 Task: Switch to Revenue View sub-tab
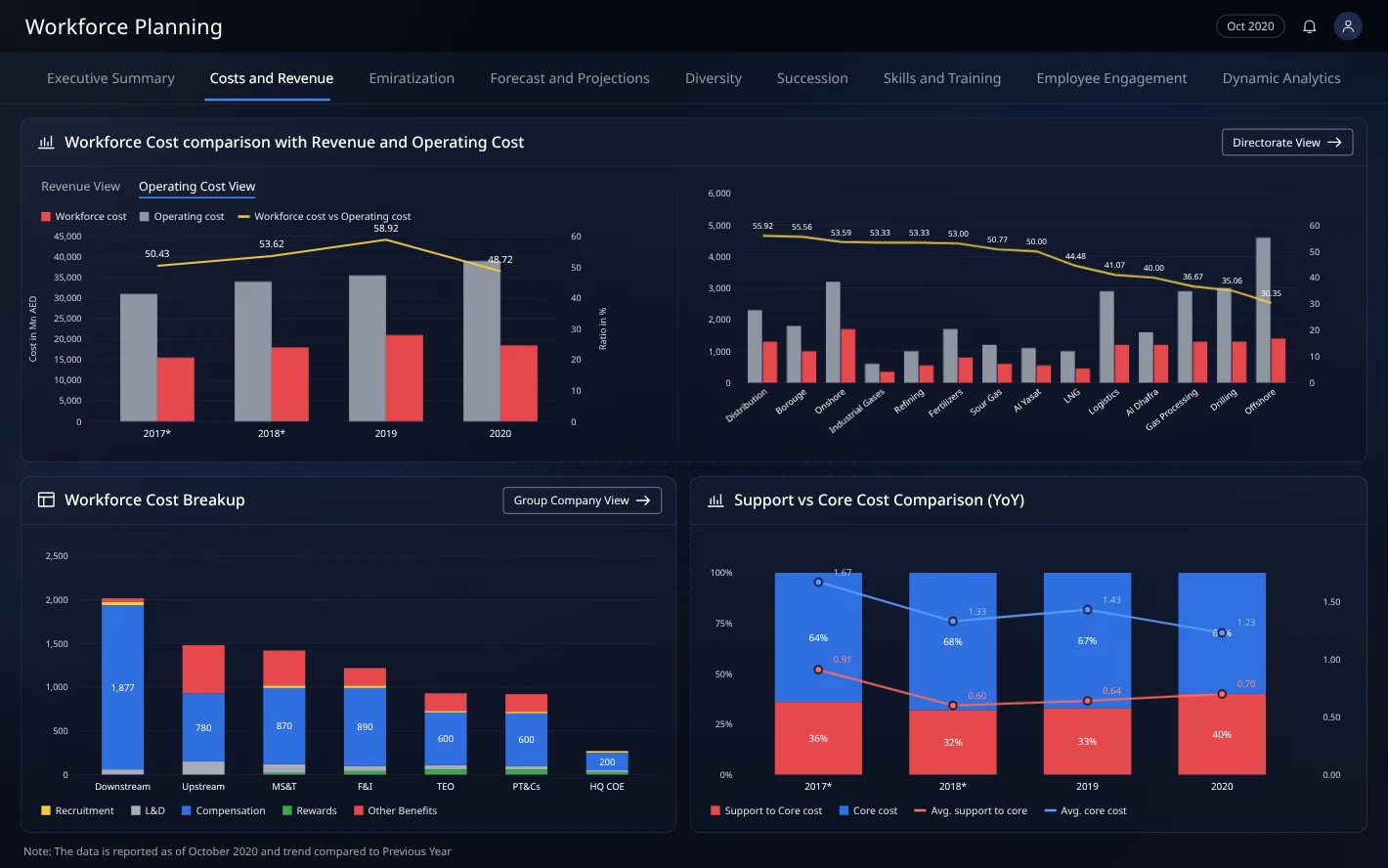click(81, 187)
